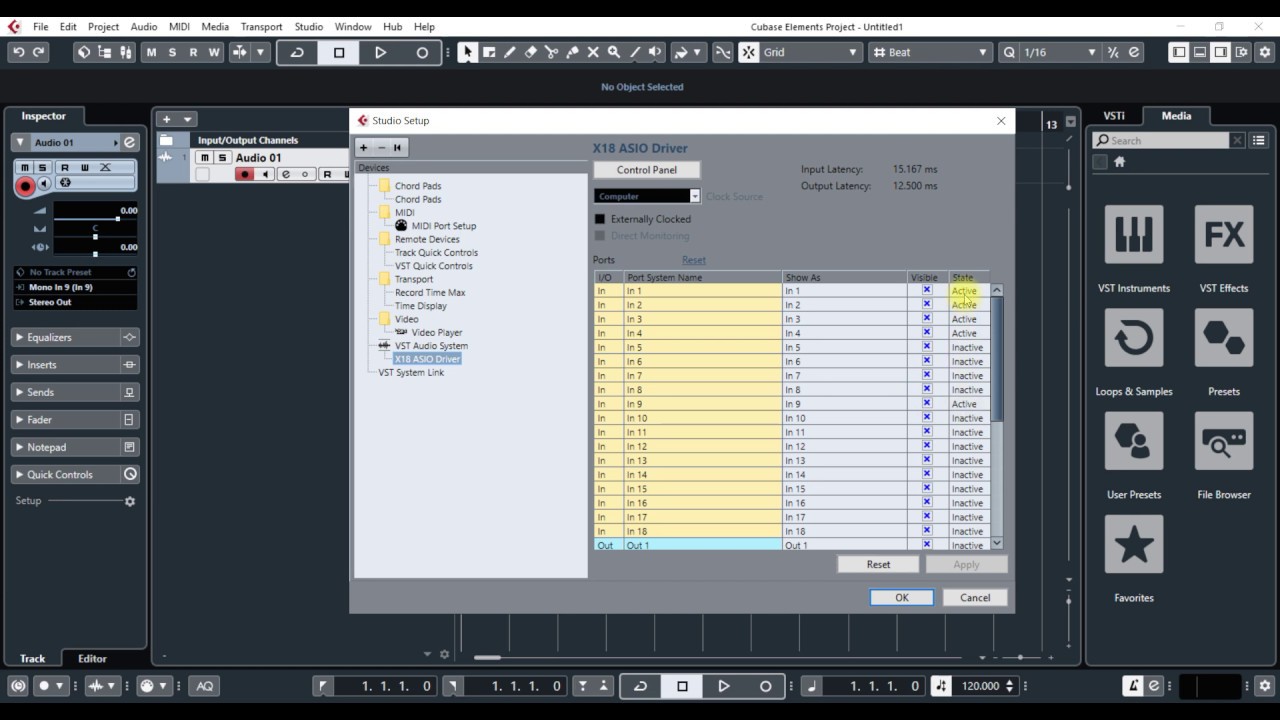Click the Control Panel button

(647, 170)
